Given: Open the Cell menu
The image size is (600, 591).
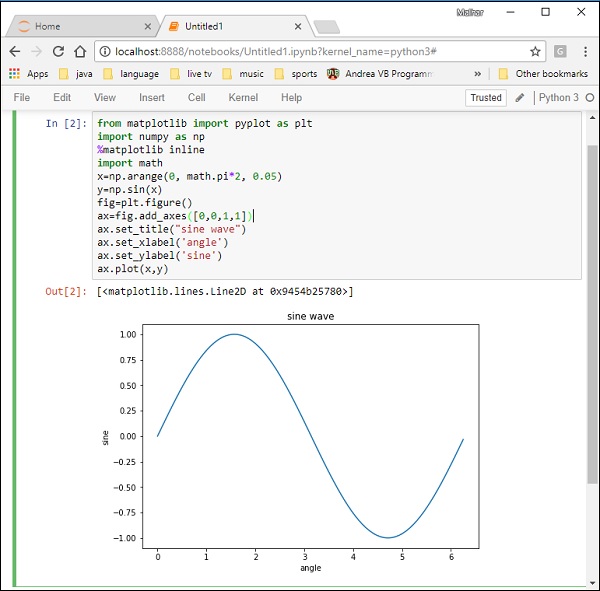Looking at the screenshot, I should point(197,98).
